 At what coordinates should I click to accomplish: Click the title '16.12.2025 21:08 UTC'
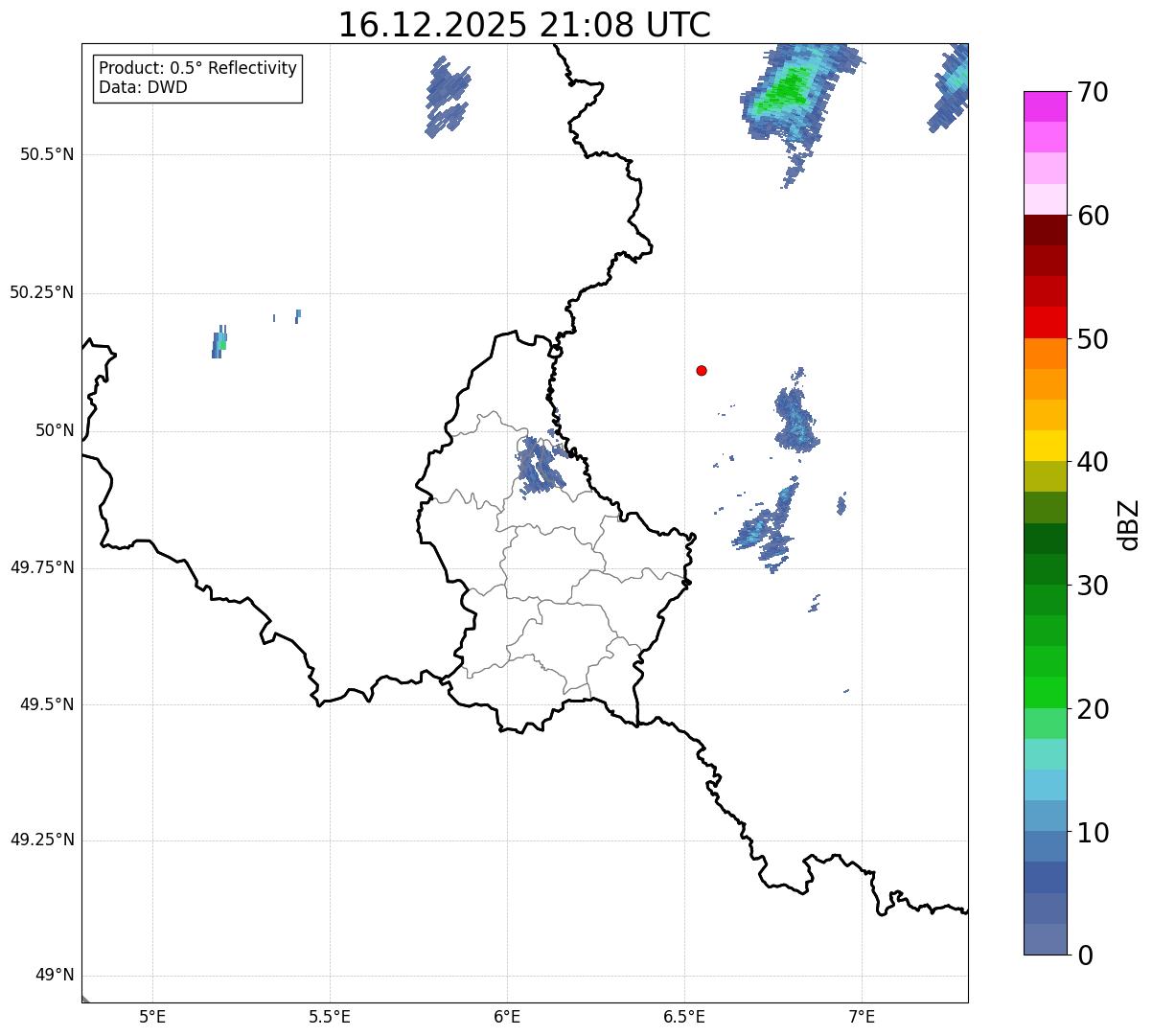[524, 25]
